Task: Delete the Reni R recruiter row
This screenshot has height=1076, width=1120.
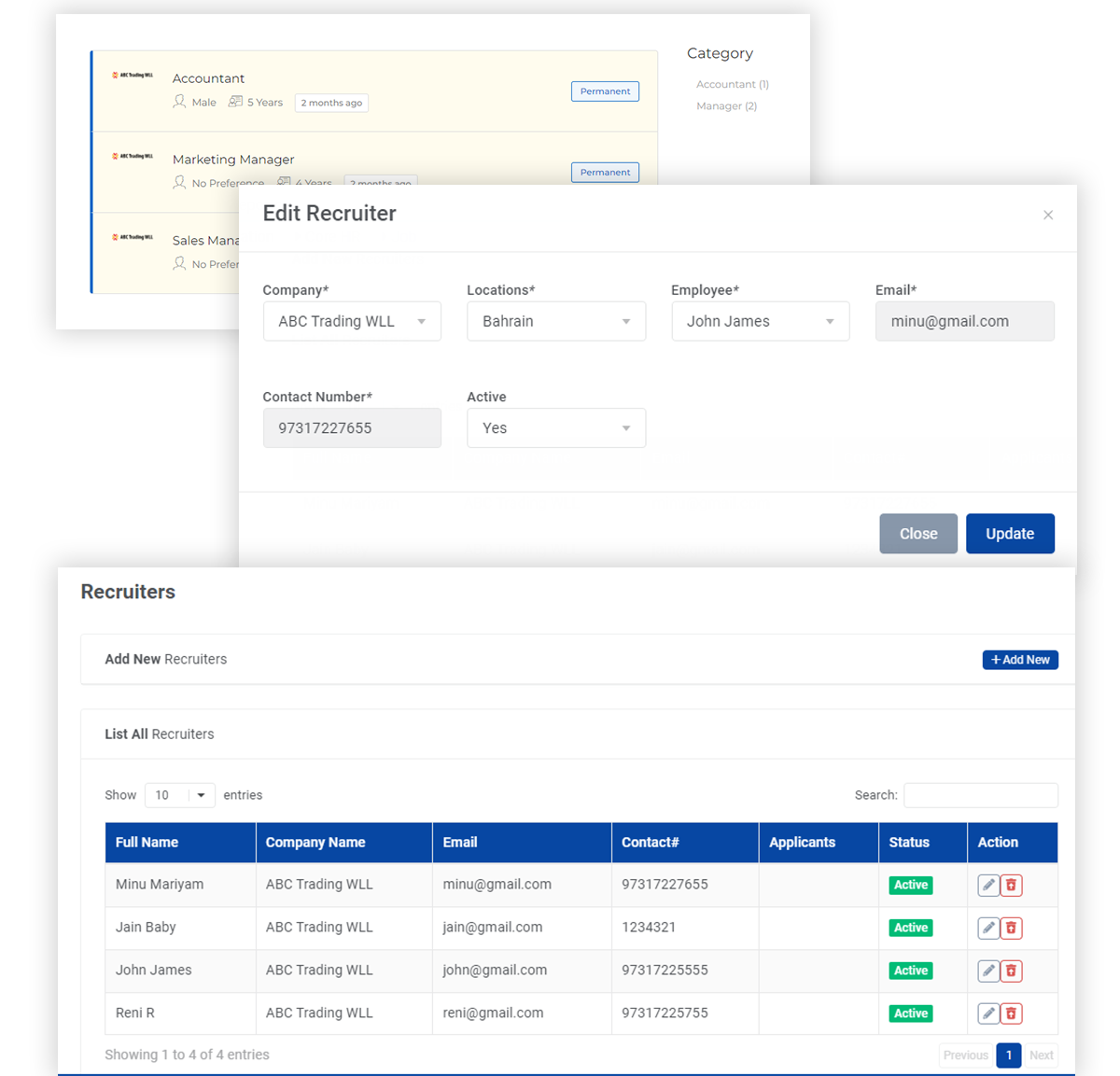Action: [1011, 1013]
